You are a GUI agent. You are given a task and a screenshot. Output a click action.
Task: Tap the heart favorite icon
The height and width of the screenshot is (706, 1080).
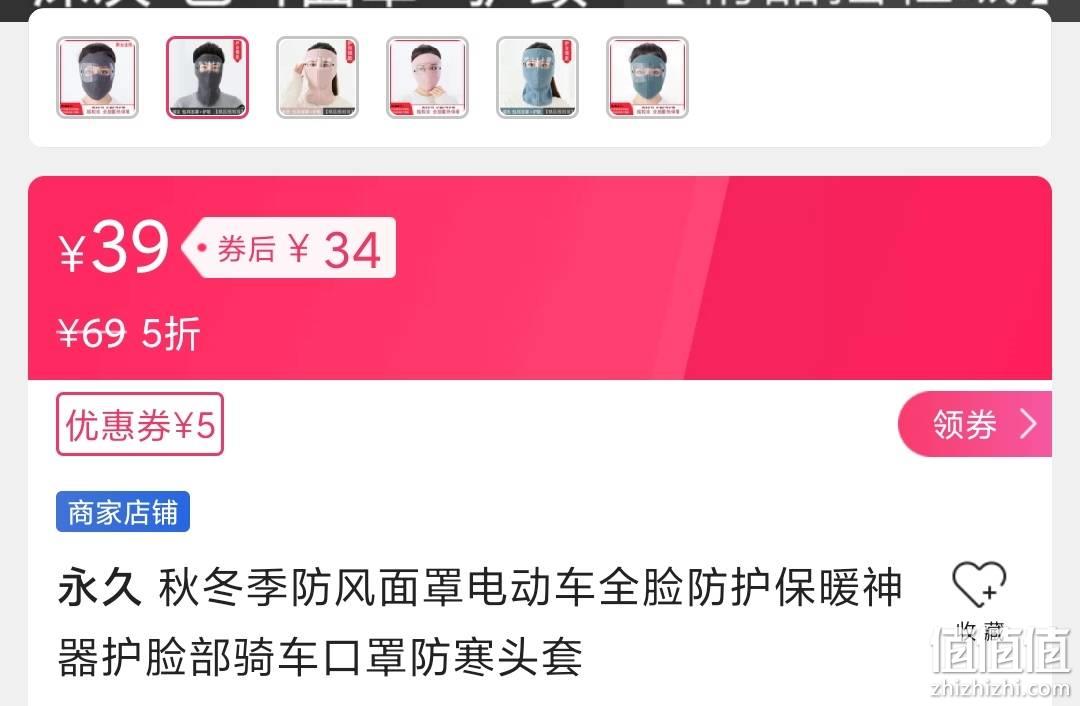click(x=979, y=584)
